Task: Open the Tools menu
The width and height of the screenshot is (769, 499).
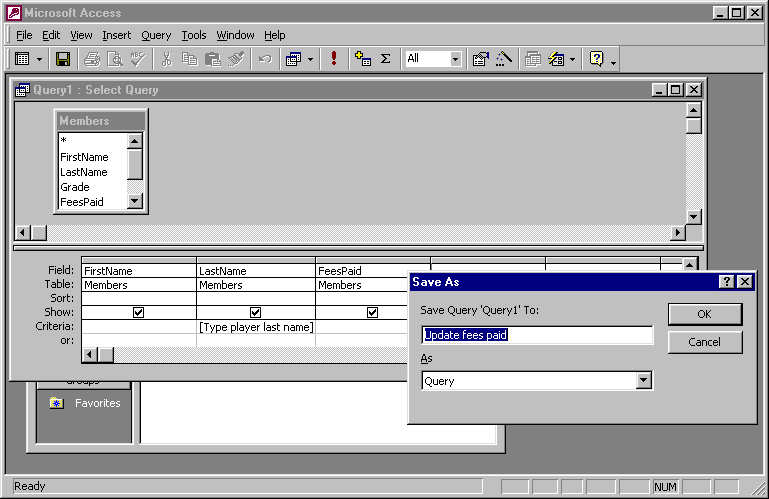Action: point(194,35)
